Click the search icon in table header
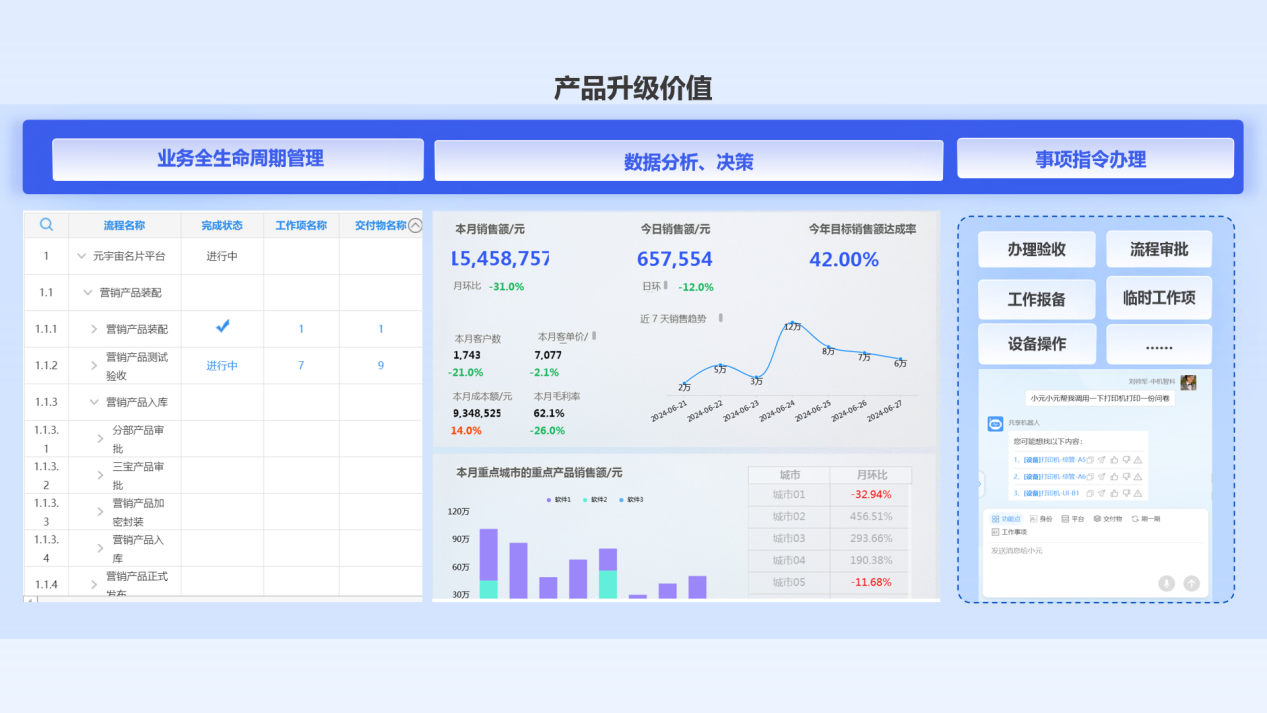Viewport: 1267px width, 713px height. 46,225
